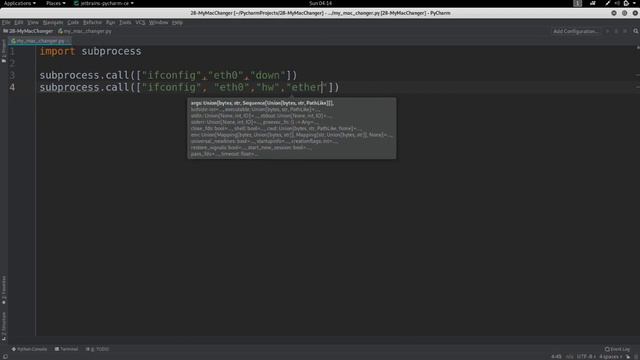This screenshot has height=360, width=640.
Task: Click my_mac_changer.py in the navigation bar
Action: 85,31
